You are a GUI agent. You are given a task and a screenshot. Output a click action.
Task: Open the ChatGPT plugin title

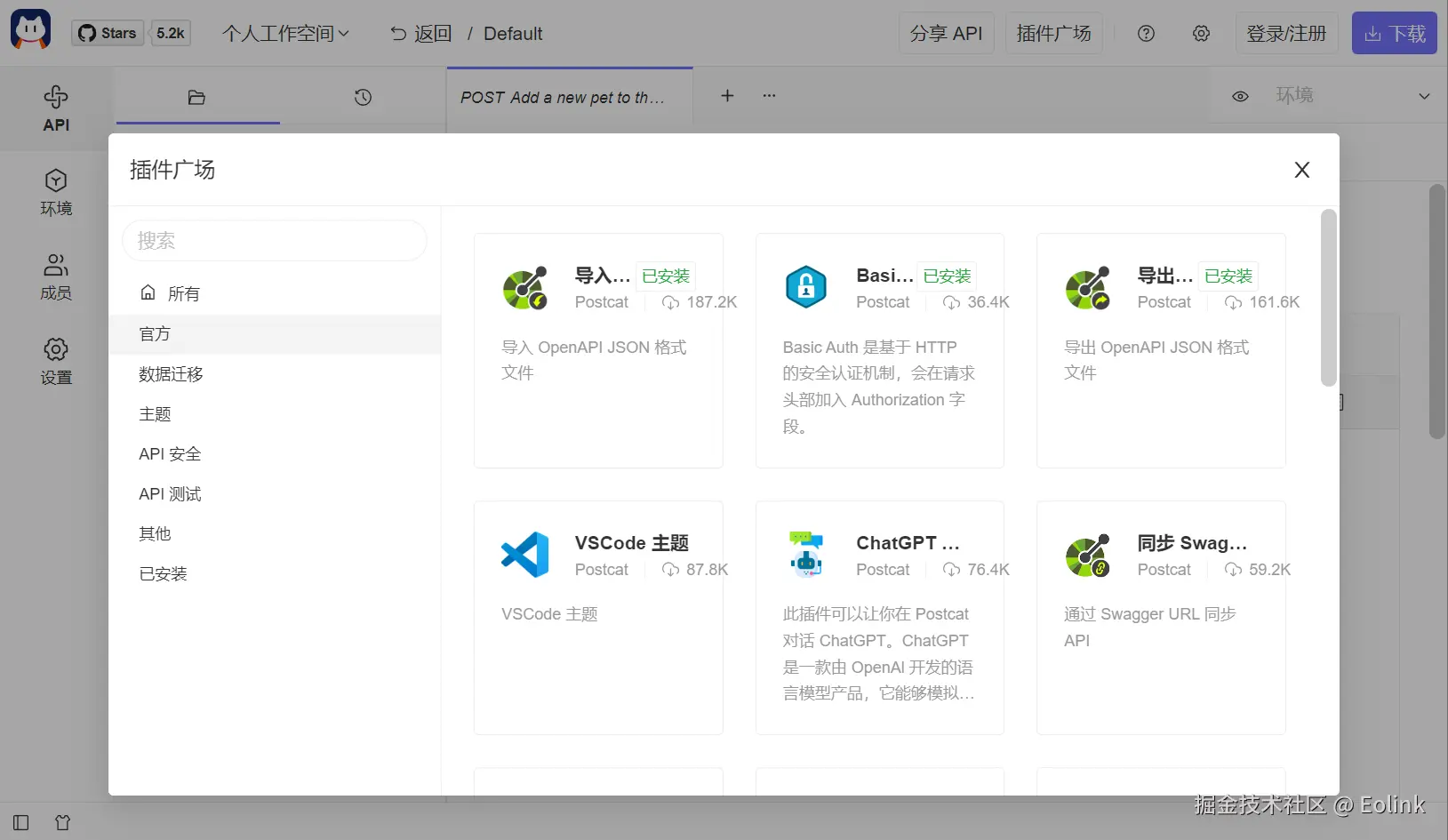coord(908,543)
